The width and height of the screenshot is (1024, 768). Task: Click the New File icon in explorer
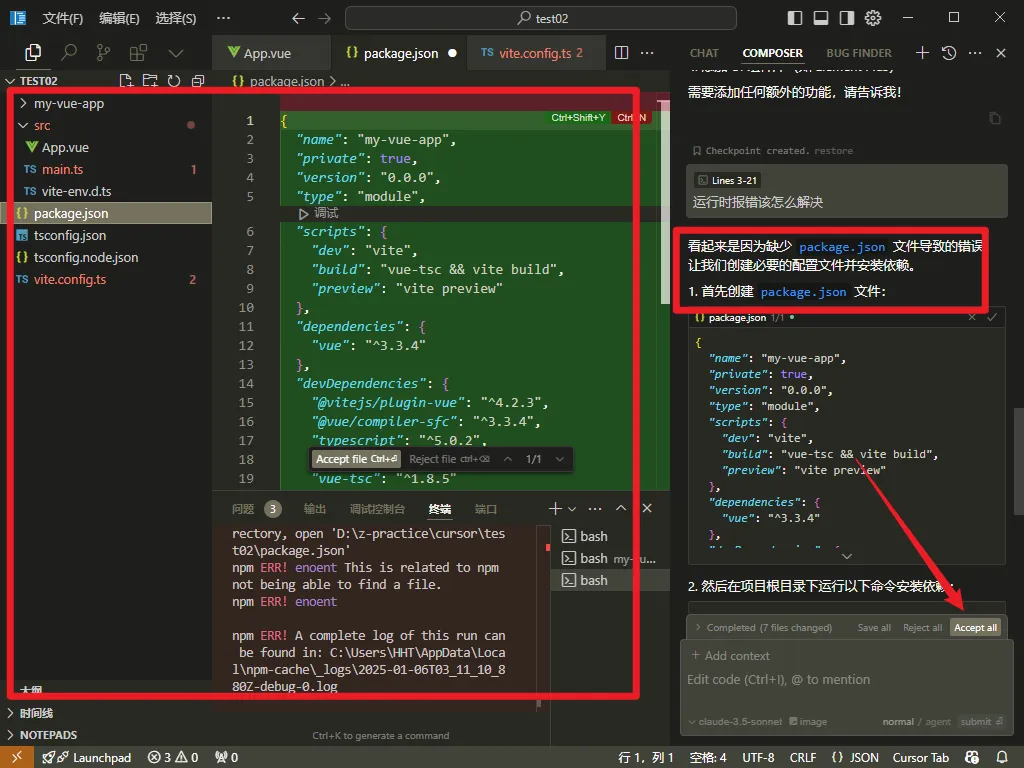click(x=126, y=81)
